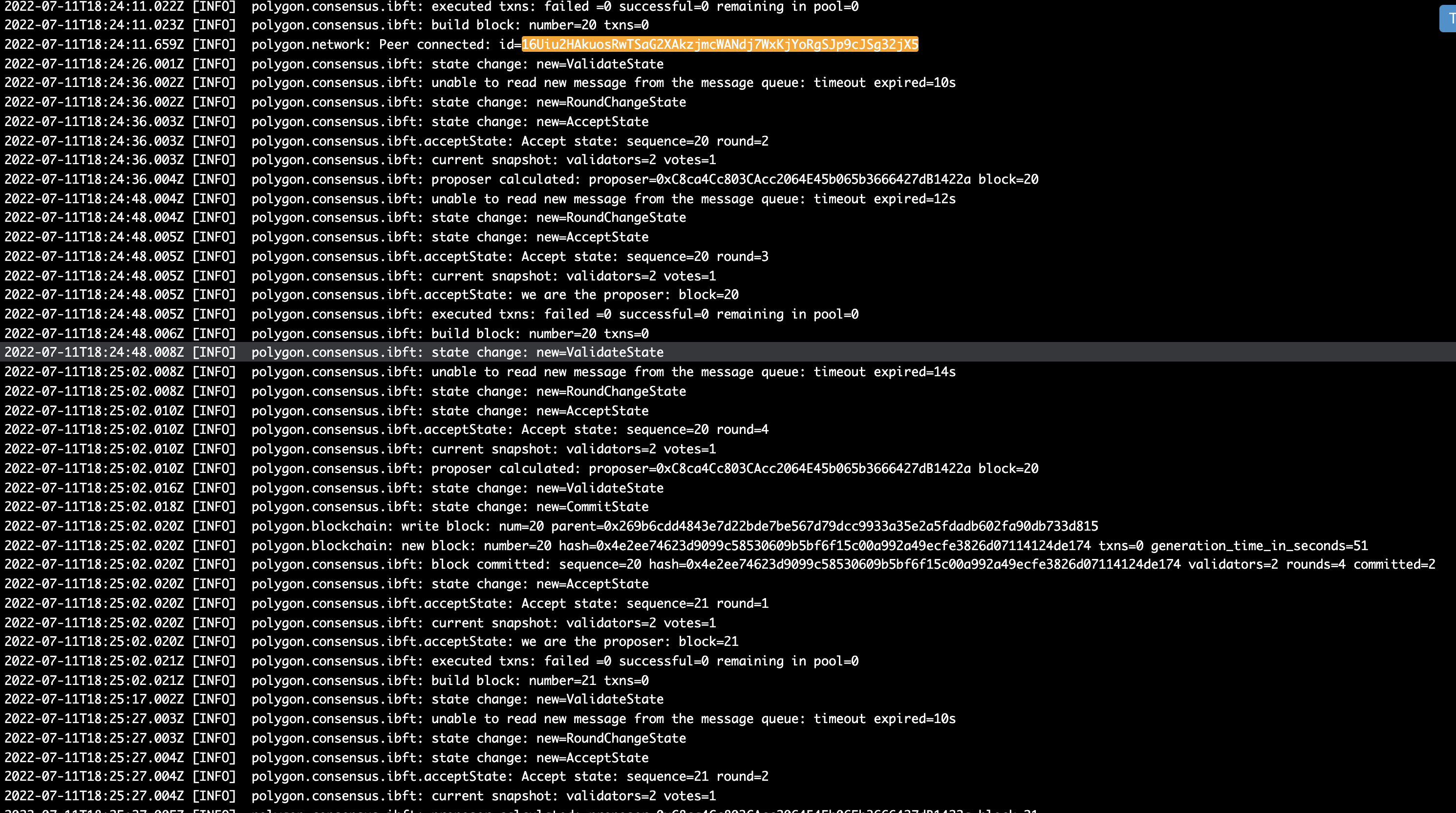This screenshot has width=1456, height=813.
Task: Click the 18:24:48.006Z 'build block: number=20' line
Action: click(x=327, y=334)
